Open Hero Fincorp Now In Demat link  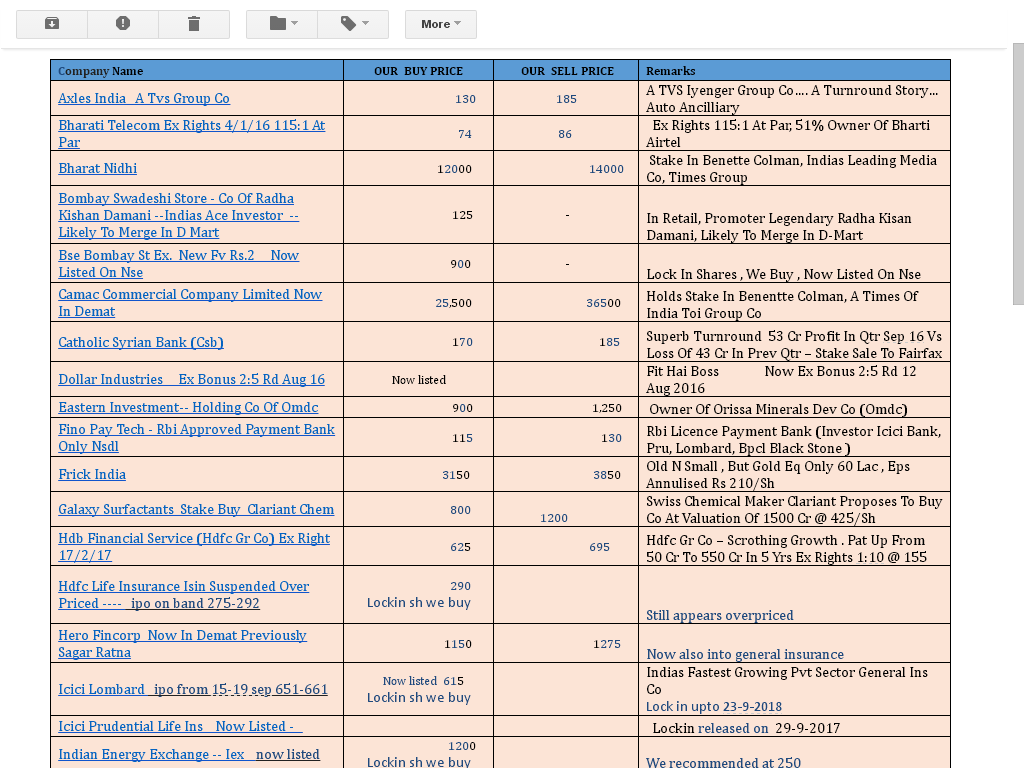coord(182,644)
